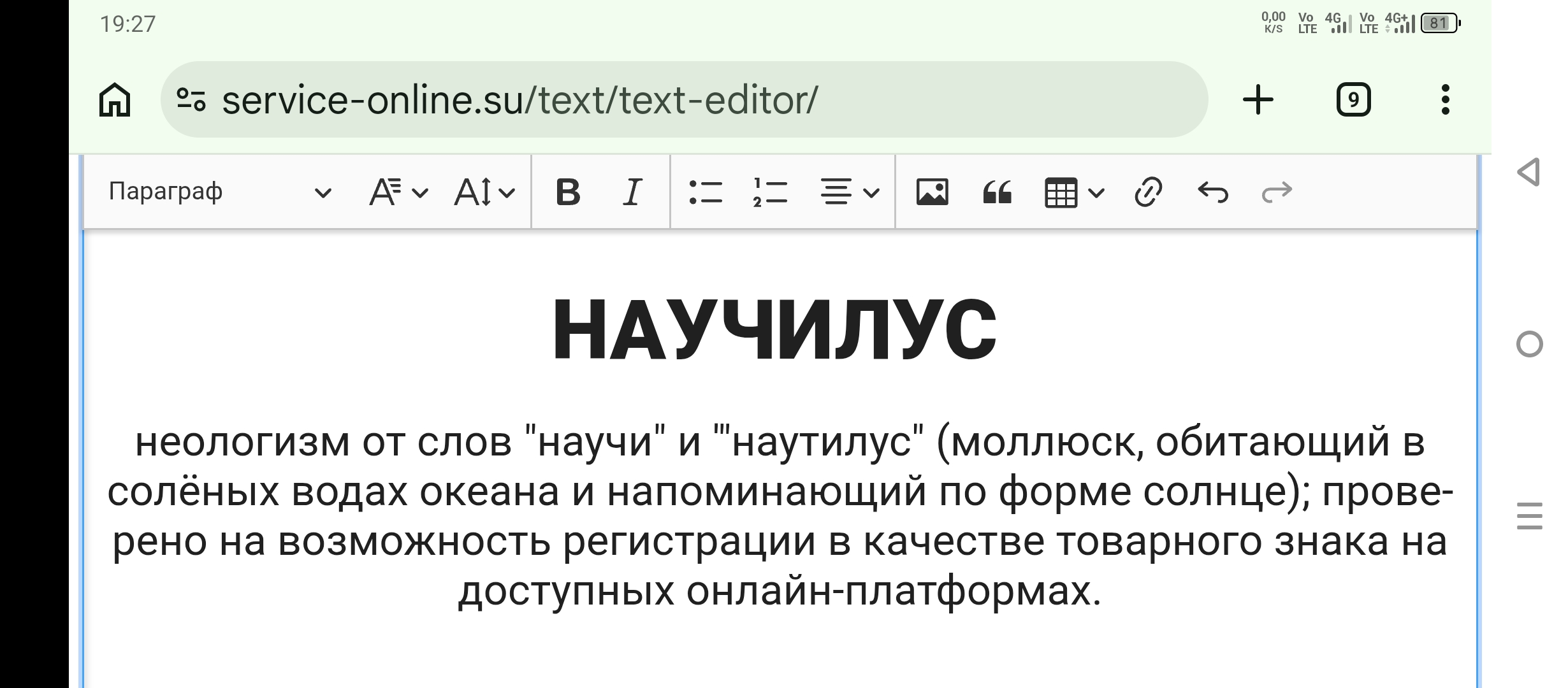
Task: Insert a numbered list
Action: (x=769, y=192)
